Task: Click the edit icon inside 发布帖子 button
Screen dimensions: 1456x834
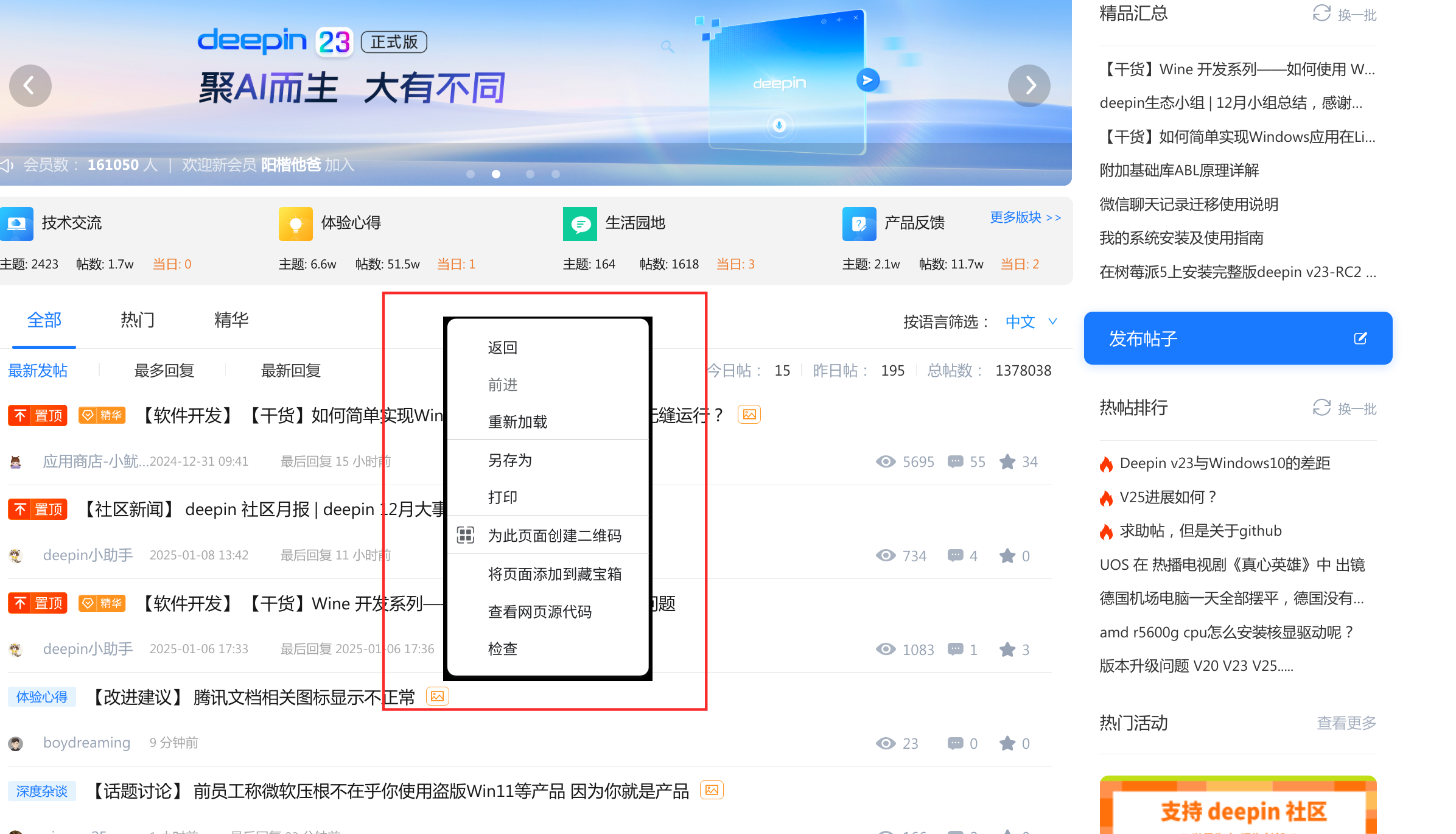Action: point(1360,338)
